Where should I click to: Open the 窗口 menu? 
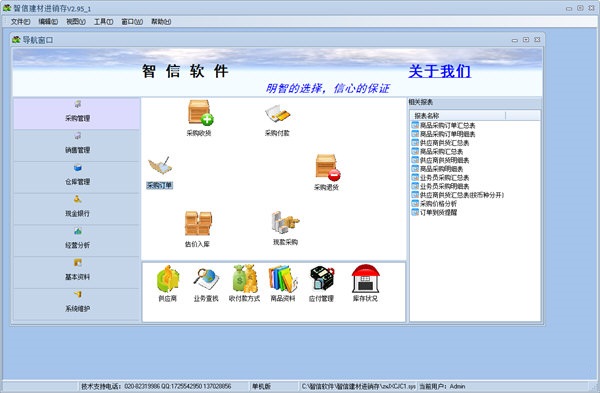coord(132,22)
